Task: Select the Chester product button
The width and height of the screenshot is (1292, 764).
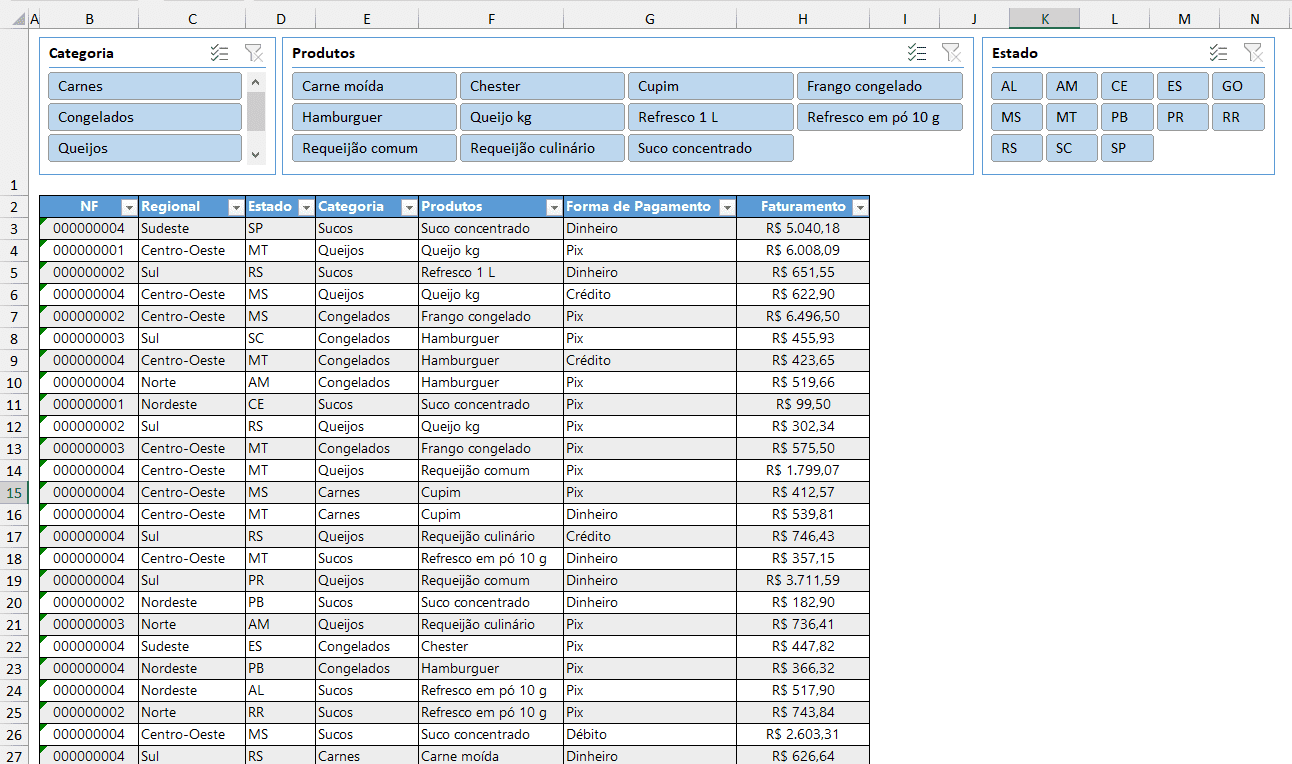Action: pos(542,86)
